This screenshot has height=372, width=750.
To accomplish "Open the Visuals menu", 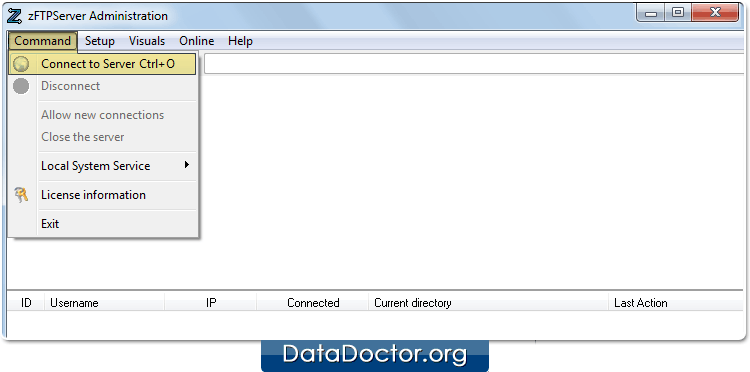I will [147, 41].
